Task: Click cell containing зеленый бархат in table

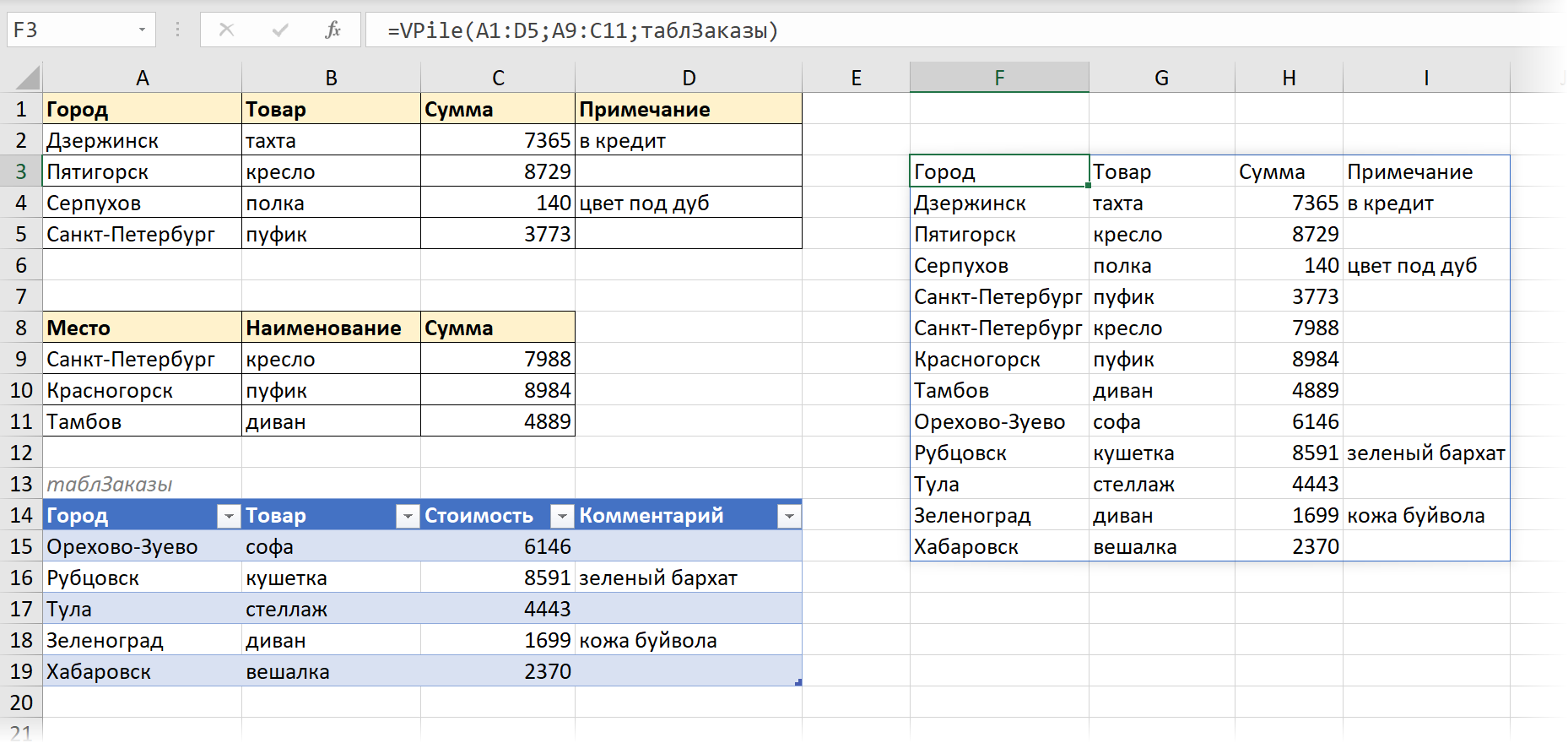Action: click(658, 578)
